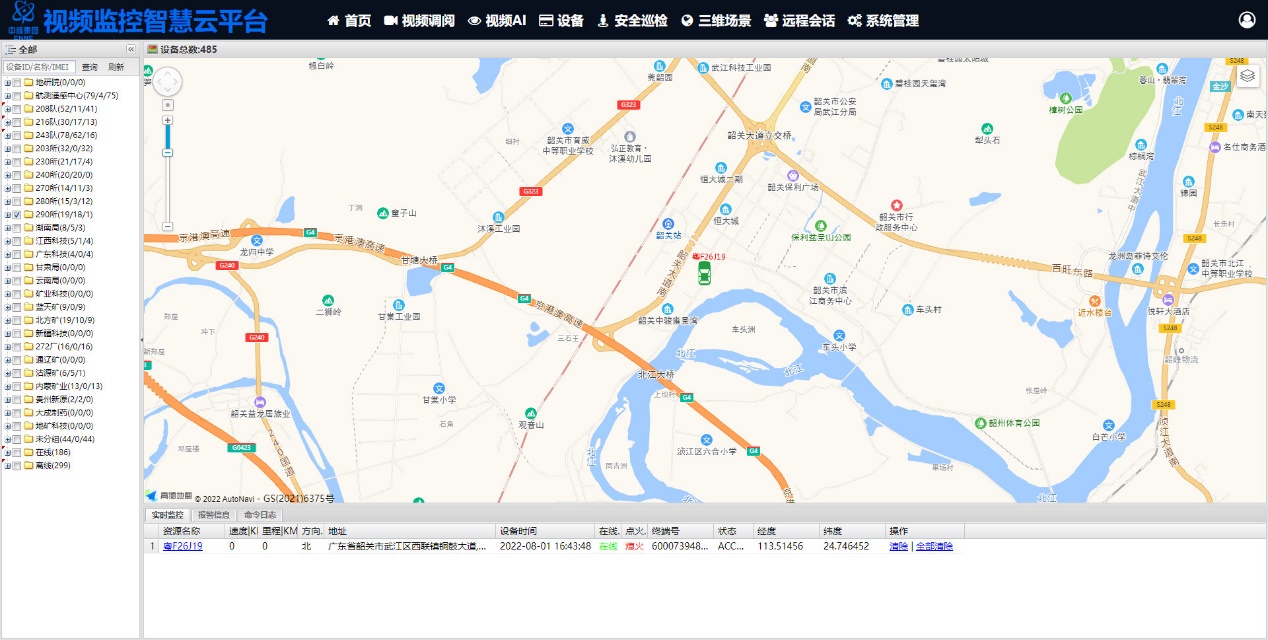Click the map zoom slider handle
This screenshot has width=1268, height=640.
[167, 152]
